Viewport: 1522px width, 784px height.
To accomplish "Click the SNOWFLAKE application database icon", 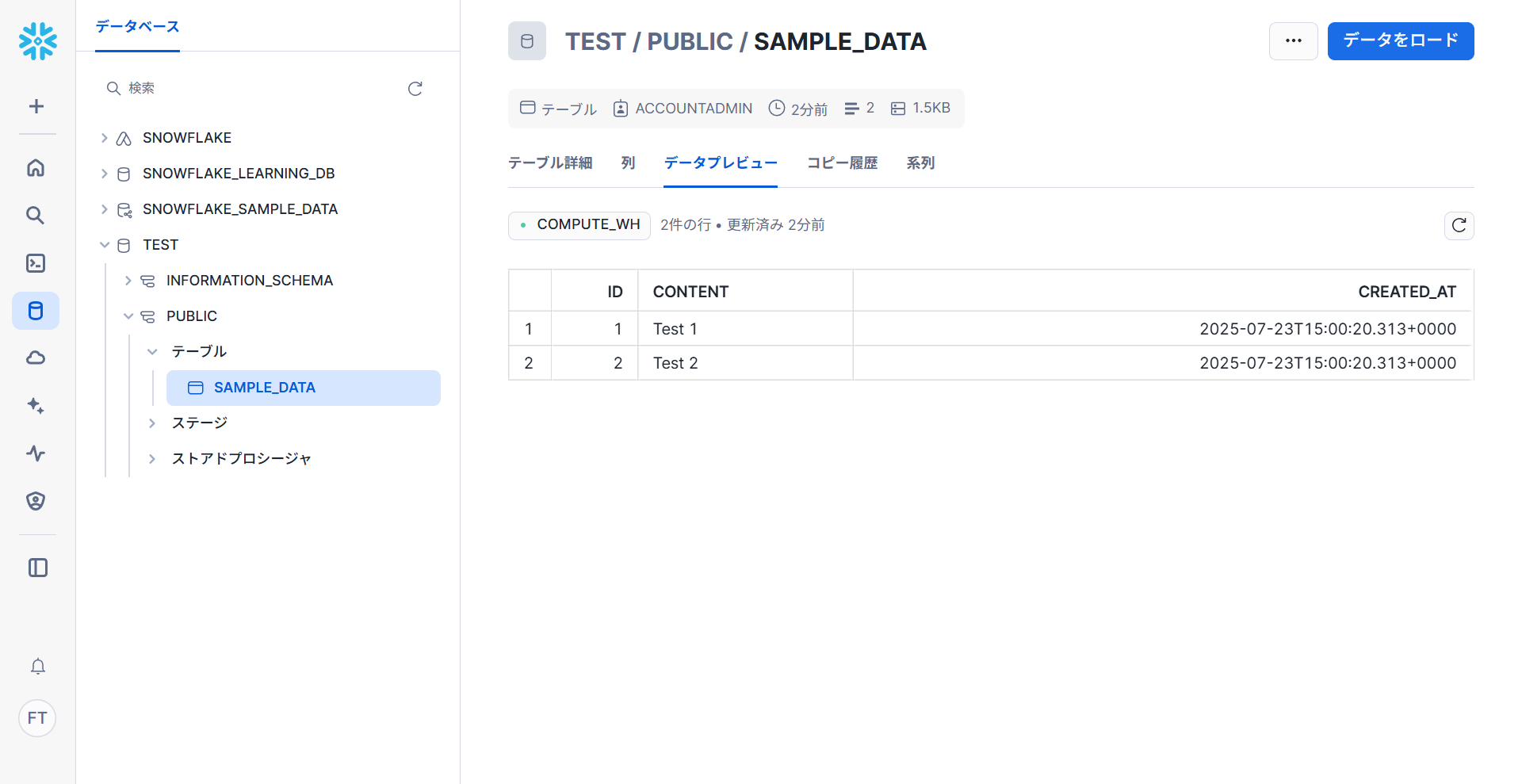I will tap(124, 139).
